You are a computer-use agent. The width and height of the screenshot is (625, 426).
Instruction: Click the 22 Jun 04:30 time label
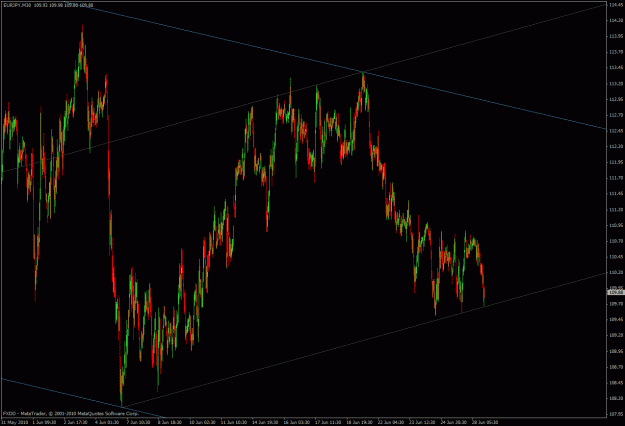point(391,422)
